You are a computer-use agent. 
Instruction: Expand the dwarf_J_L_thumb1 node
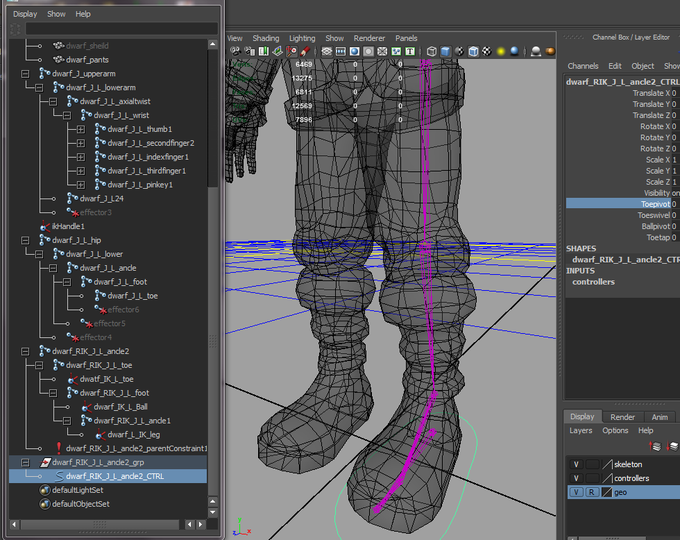pyautogui.click(x=81, y=129)
